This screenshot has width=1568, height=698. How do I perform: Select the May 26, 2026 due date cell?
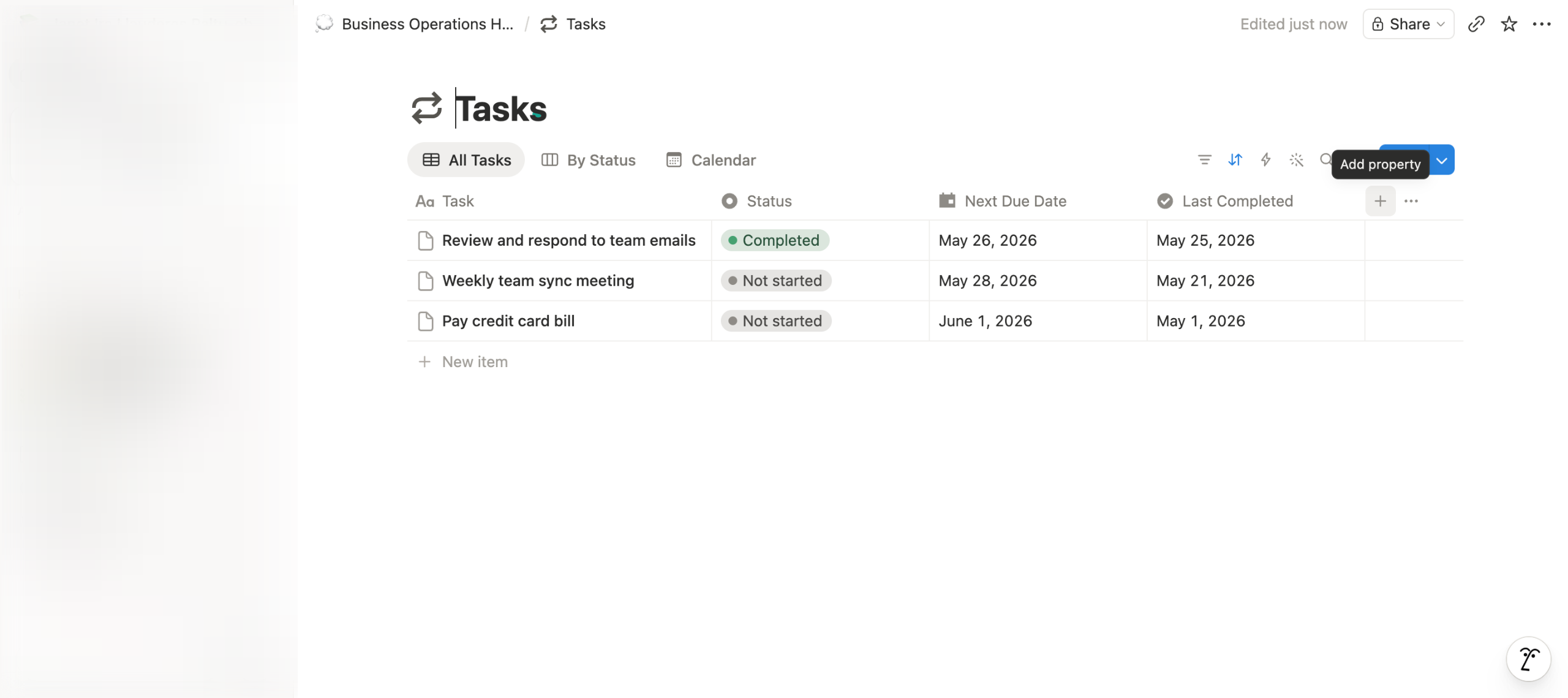[1038, 240]
